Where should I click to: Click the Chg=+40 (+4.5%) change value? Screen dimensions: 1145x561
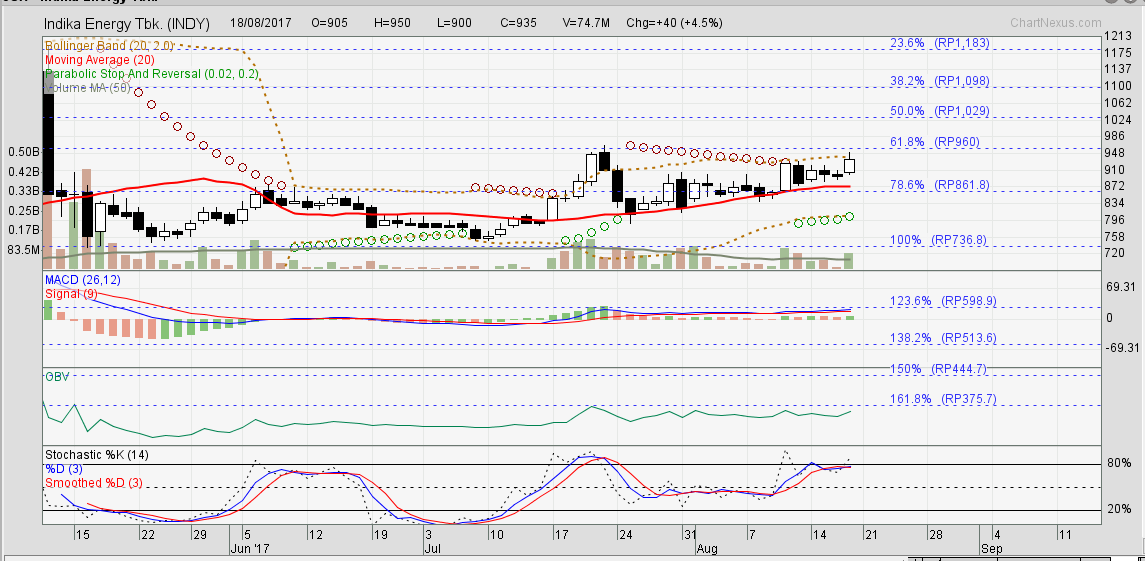pyautogui.click(x=674, y=23)
